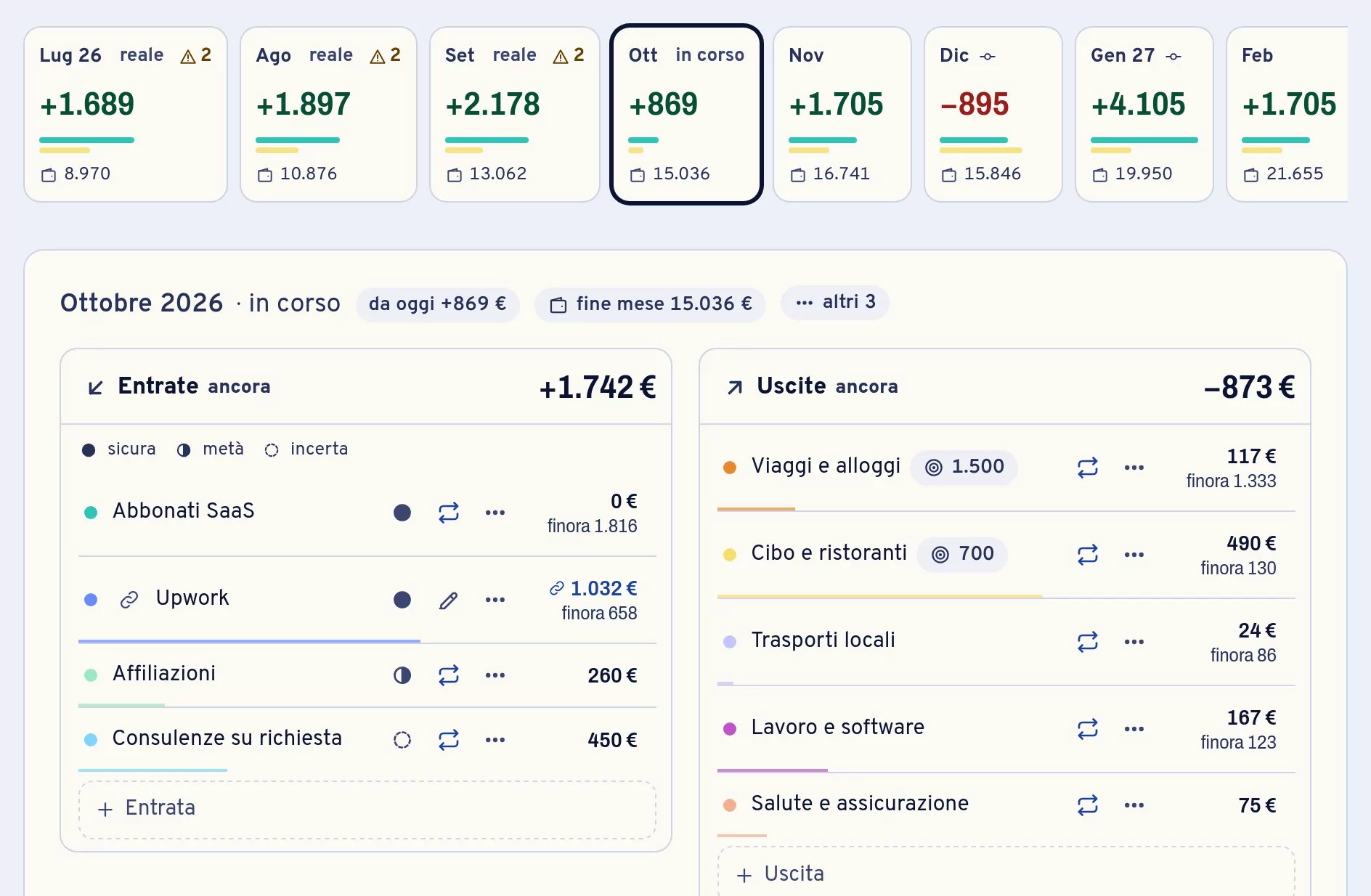This screenshot has width=1371, height=896.
Task: Open the Gen 27 month card
Action: pyautogui.click(x=1144, y=114)
